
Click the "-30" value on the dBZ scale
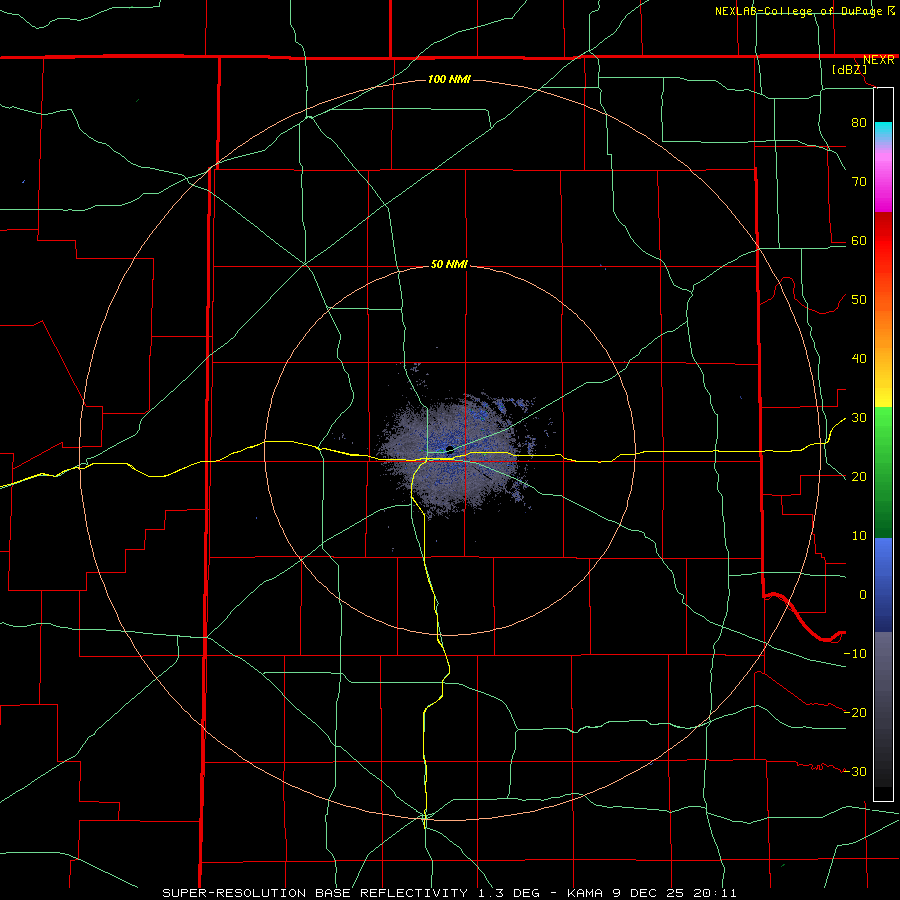click(x=855, y=771)
